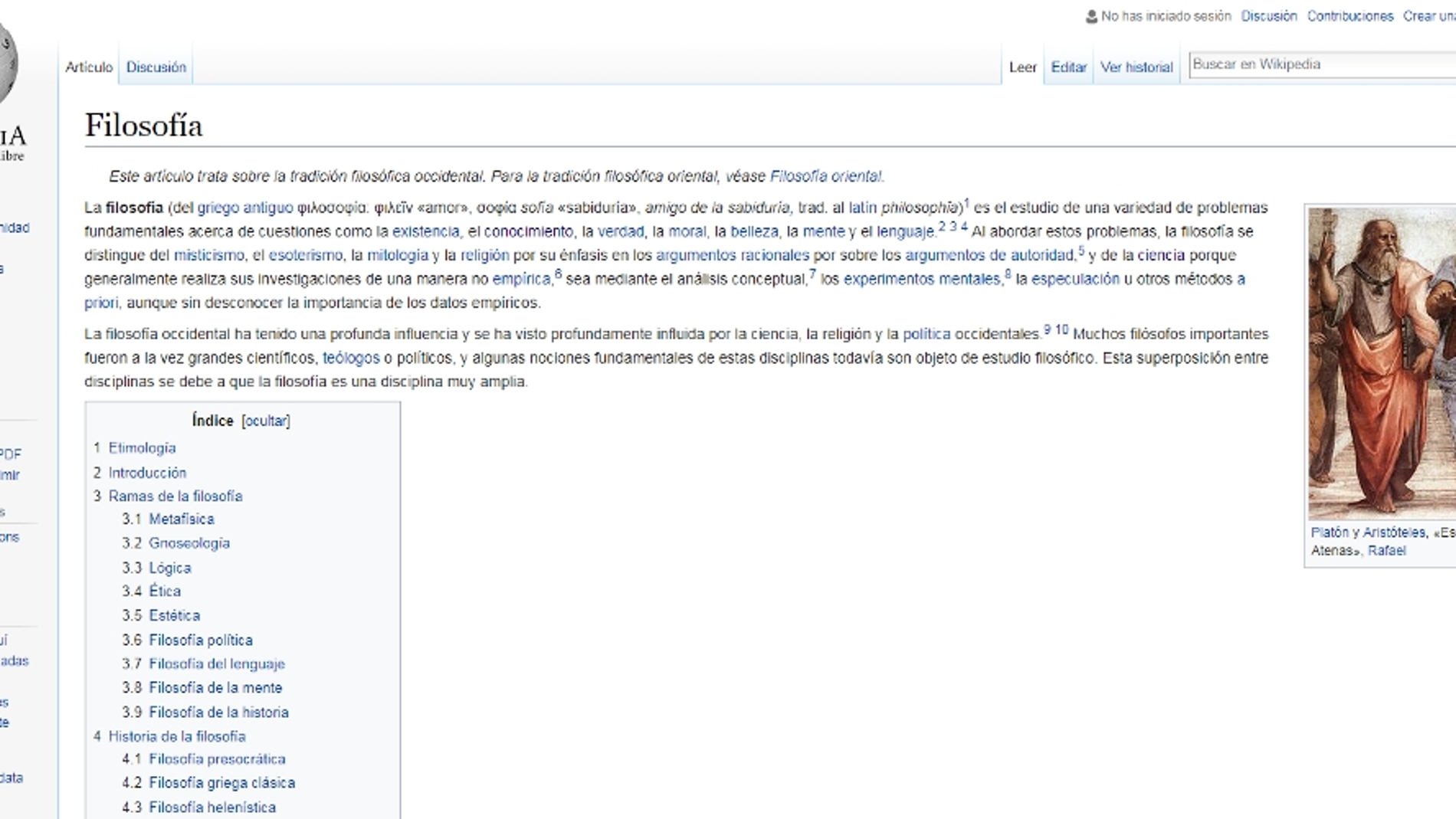Go to subsection 3.9 Filosofía de la historia
Screen dimensions: 1456x819
point(205,713)
